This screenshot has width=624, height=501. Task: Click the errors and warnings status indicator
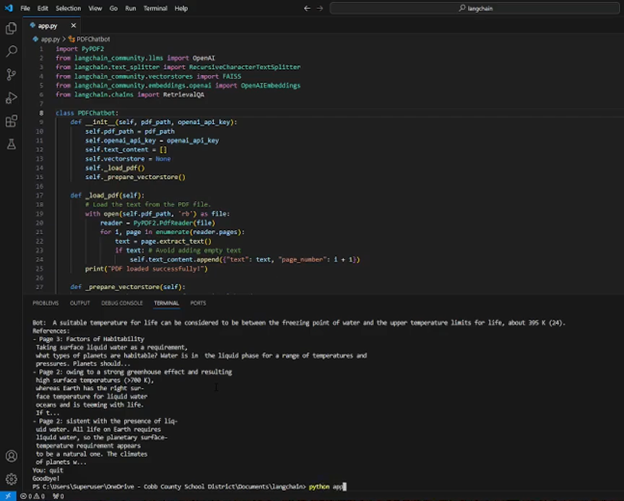[32, 496]
